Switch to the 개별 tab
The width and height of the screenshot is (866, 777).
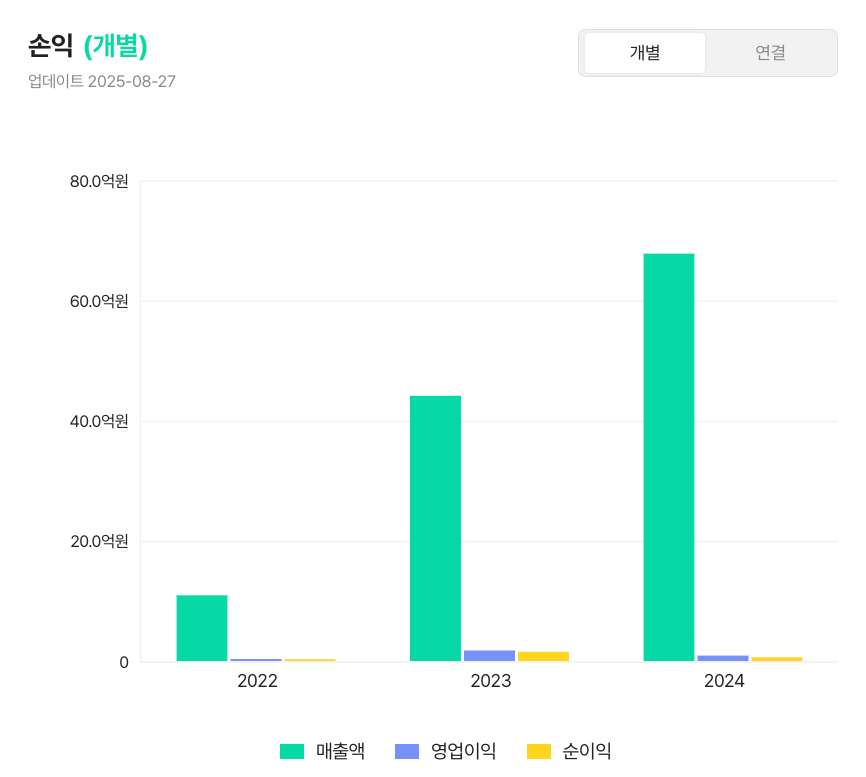pyautogui.click(x=645, y=53)
